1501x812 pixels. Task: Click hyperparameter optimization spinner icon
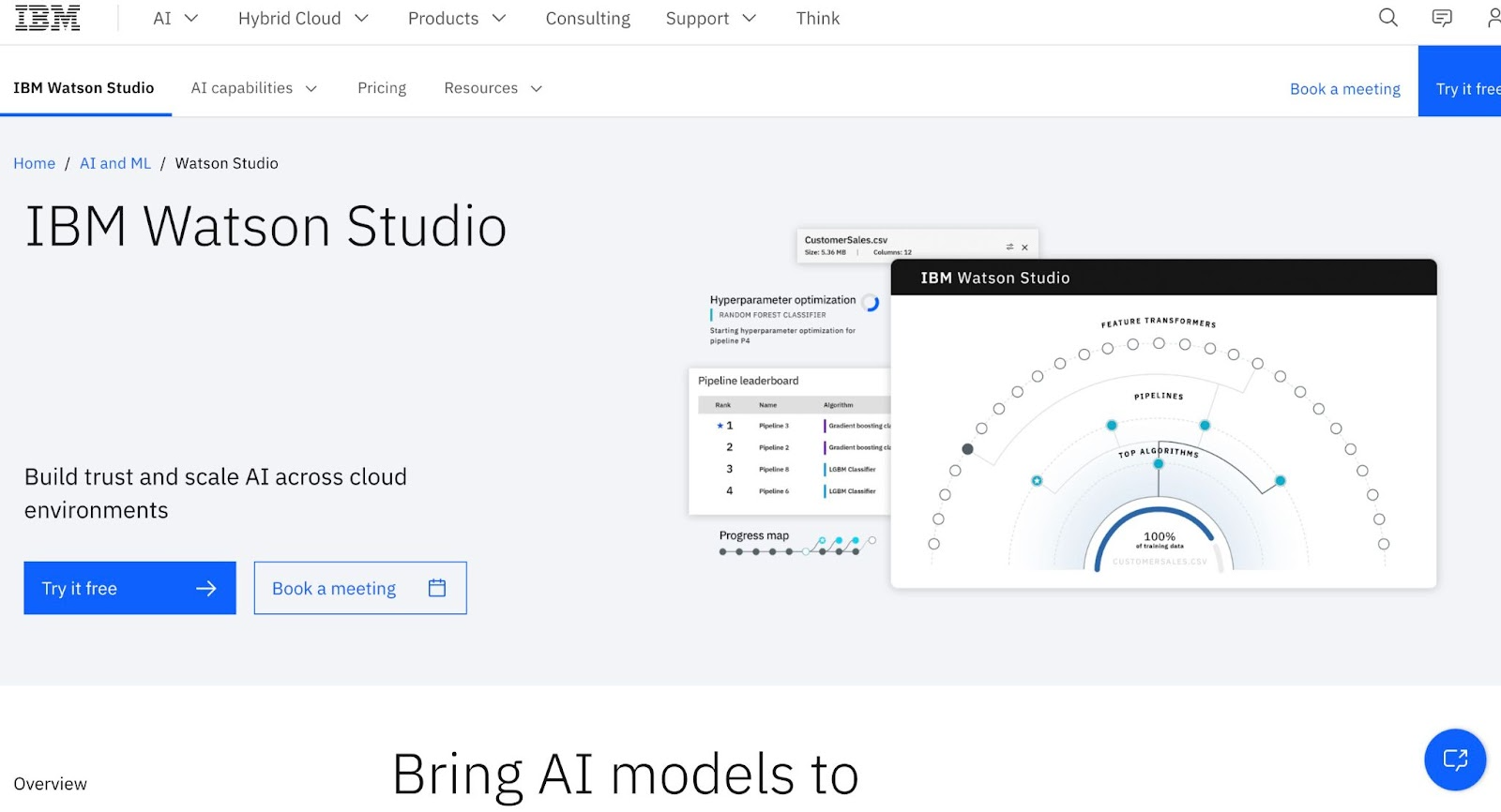point(871,303)
